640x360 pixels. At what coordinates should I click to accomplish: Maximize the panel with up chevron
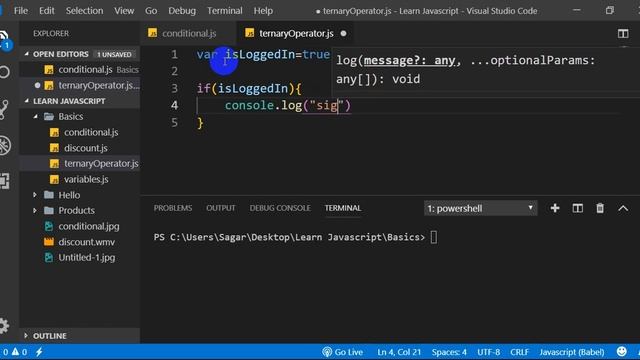pyautogui.click(x=623, y=208)
